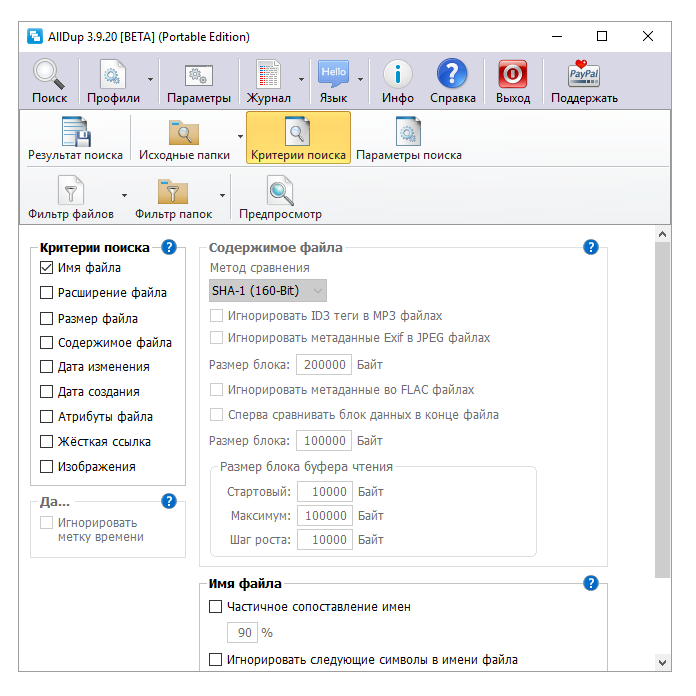
Task: Expand the Профили dropdown arrow
Action: [x=150, y=80]
